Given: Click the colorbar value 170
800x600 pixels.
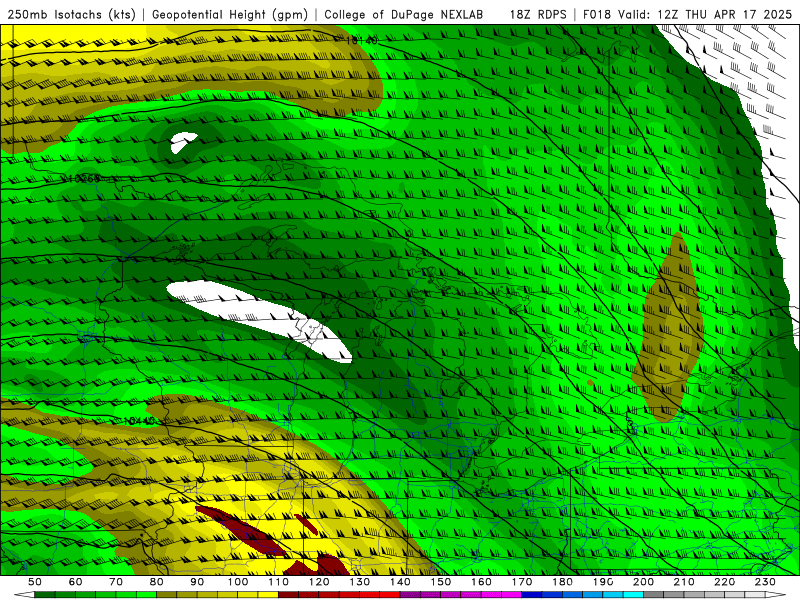Looking at the screenshot, I should [522, 582].
